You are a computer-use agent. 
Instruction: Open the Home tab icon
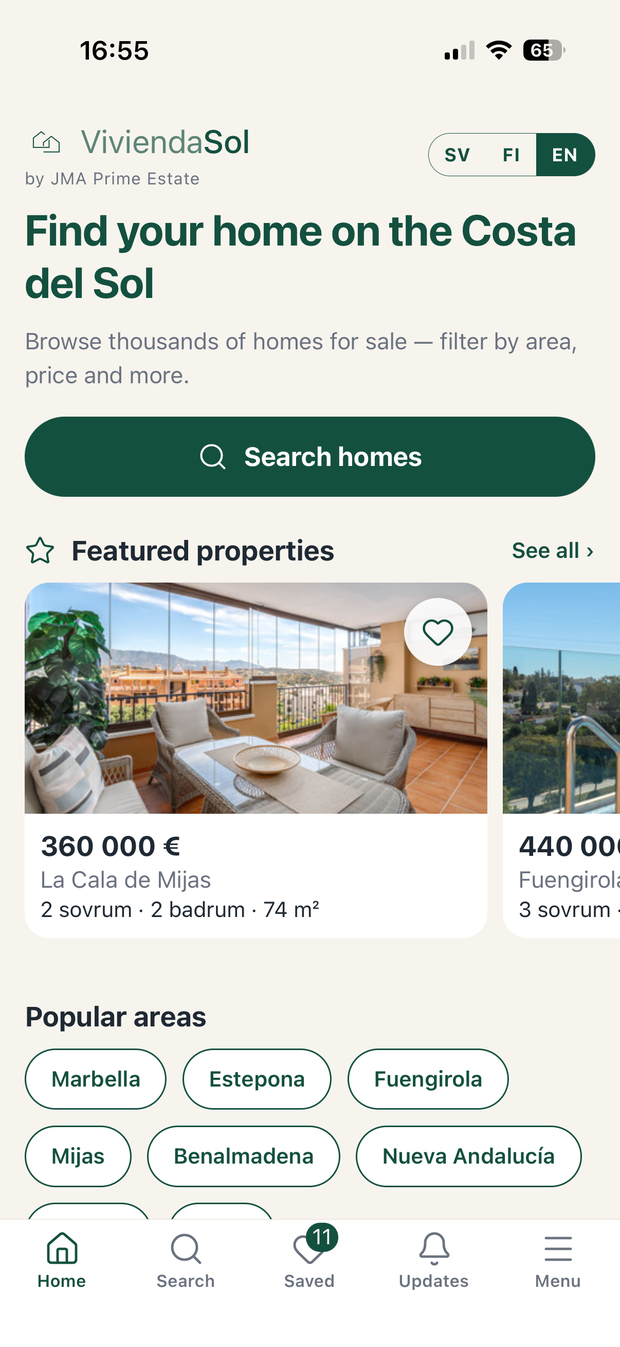click(62, 1249)
